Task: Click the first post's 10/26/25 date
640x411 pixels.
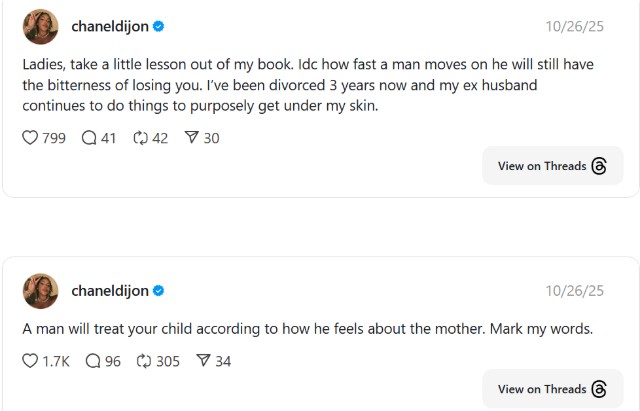Action: (x=574, y=27)
